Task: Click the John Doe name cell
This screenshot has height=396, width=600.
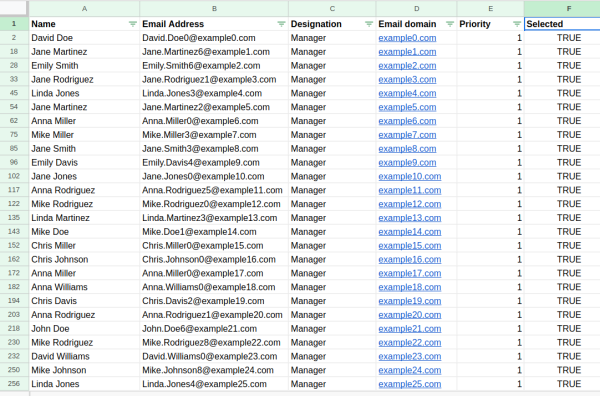Action: 84,329
